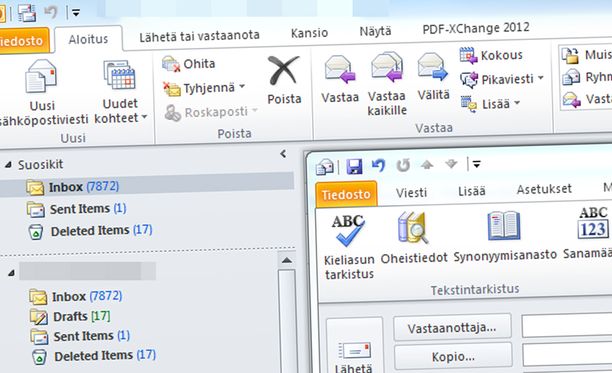Open Synonyymisanasto thesaurus book icon

(x=504, y=226)
